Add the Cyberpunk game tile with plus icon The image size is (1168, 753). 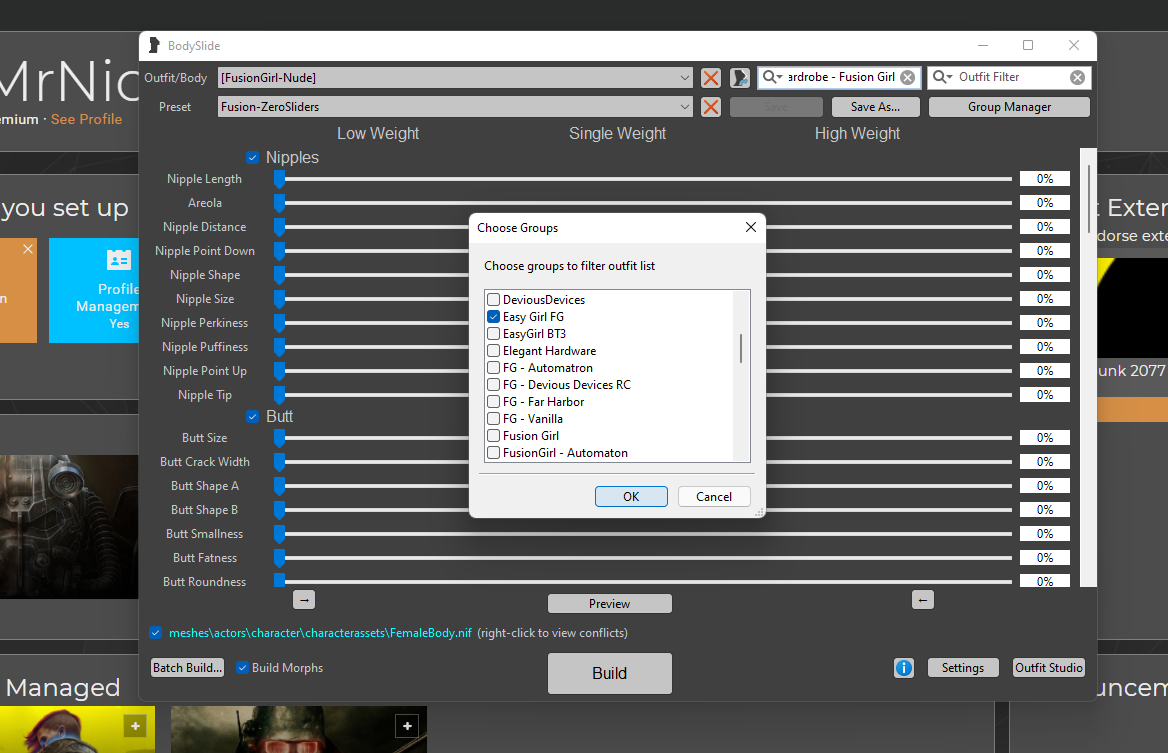135,725
